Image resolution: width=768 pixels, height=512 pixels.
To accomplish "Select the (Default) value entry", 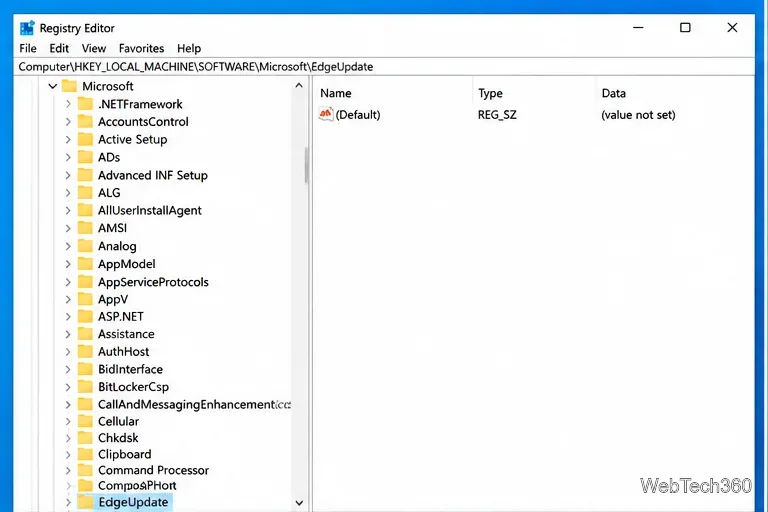I will coord(358,115).
